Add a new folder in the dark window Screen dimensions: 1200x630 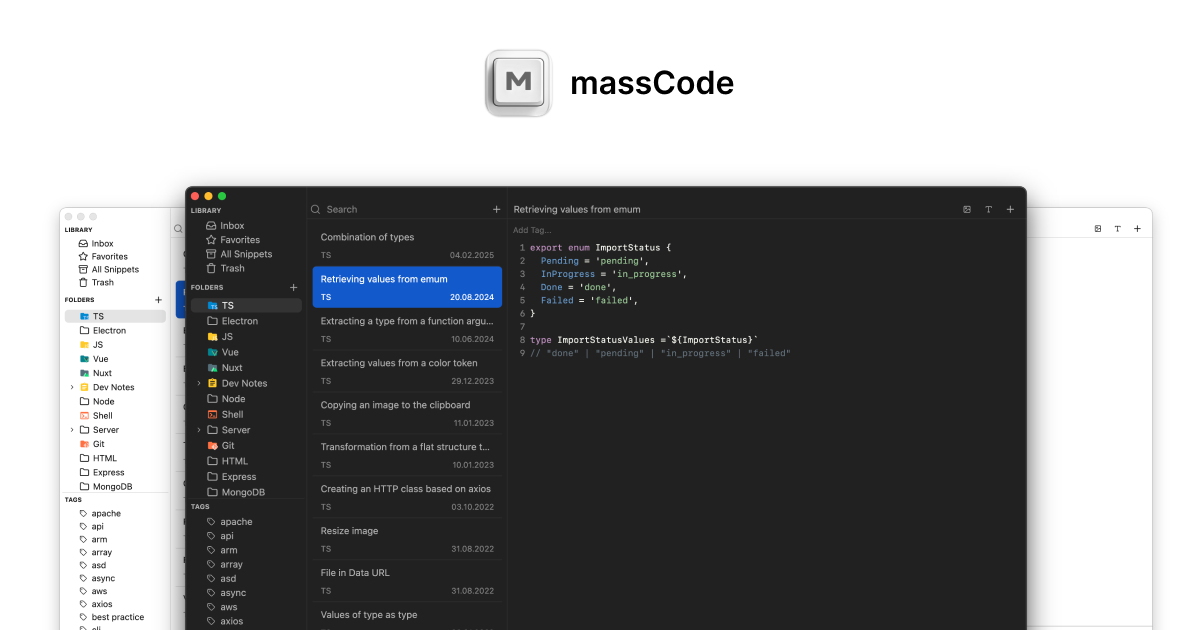pos(293,287)
